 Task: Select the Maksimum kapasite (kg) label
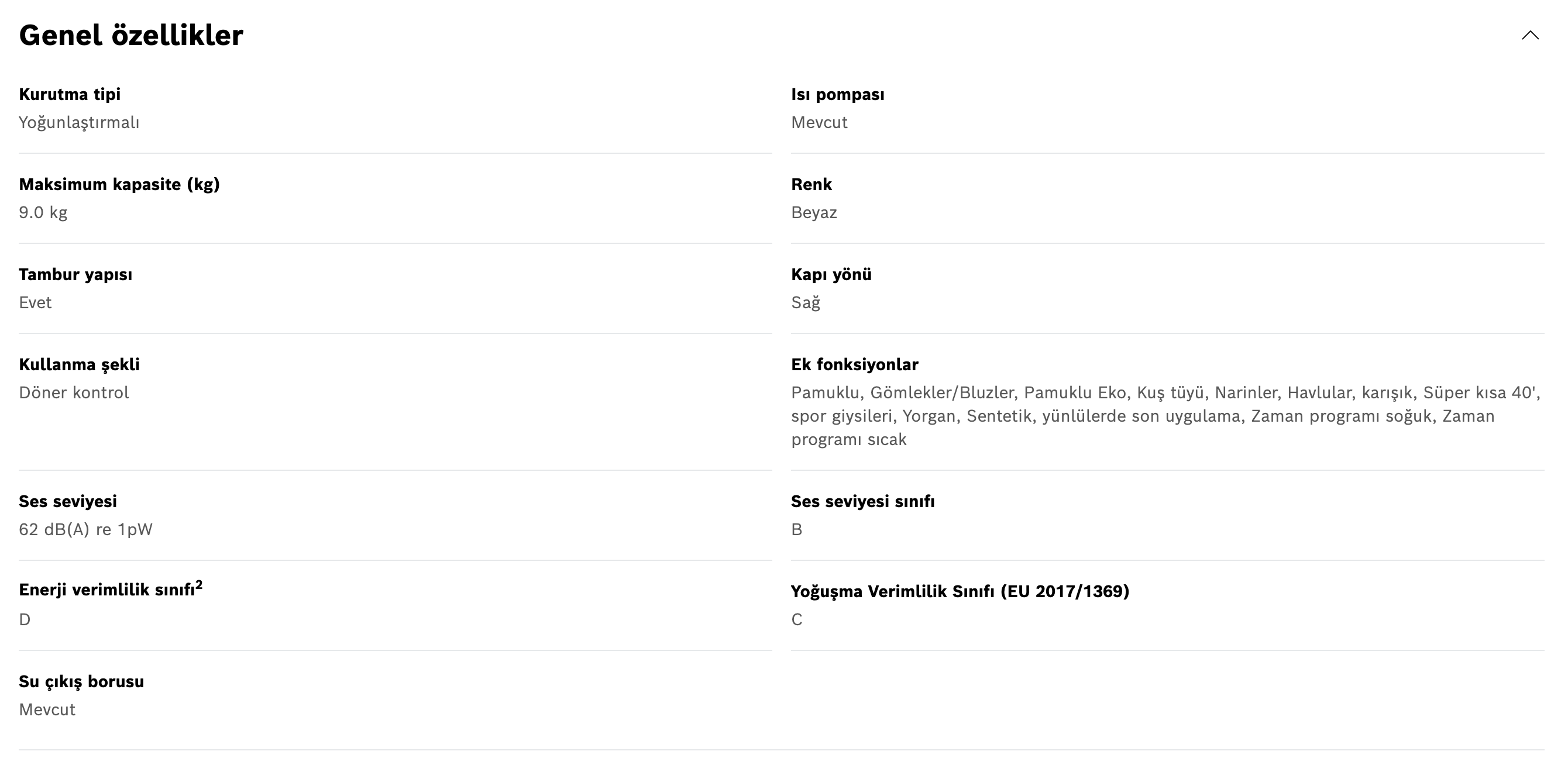tap(119, 184)
